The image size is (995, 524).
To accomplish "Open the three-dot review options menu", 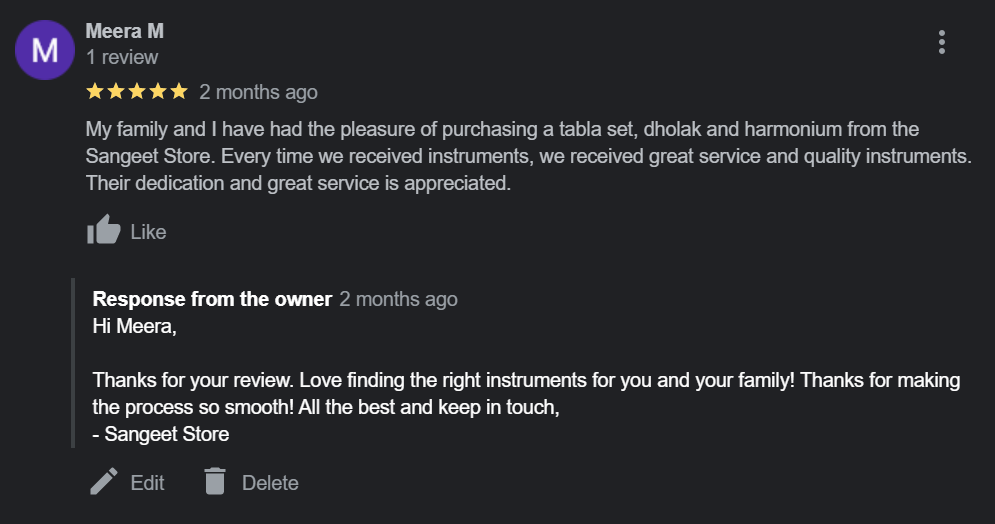I will coord(941,42).
